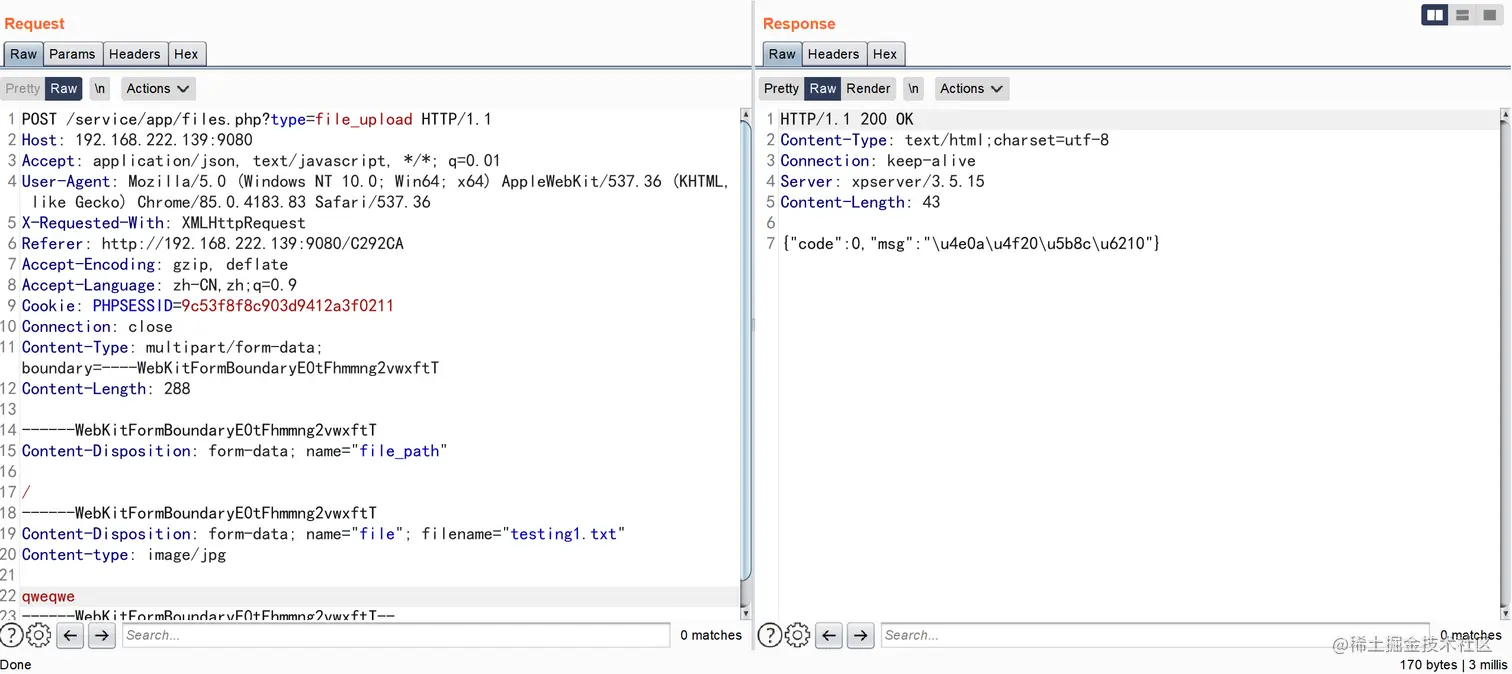Open the Request Params tab

click(x=72, y=54)
